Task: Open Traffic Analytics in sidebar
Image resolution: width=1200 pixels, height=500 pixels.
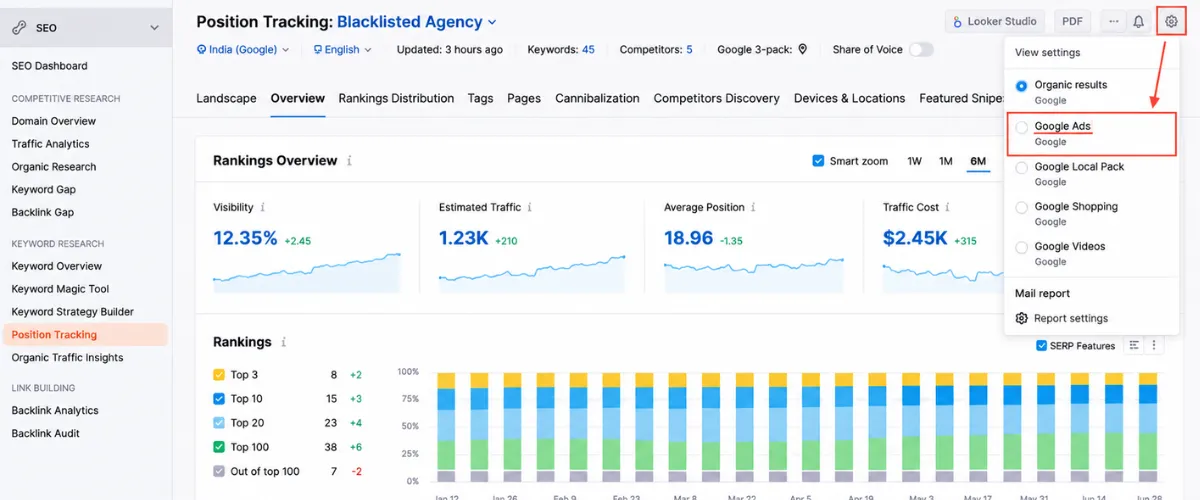Action: point(50,144)
